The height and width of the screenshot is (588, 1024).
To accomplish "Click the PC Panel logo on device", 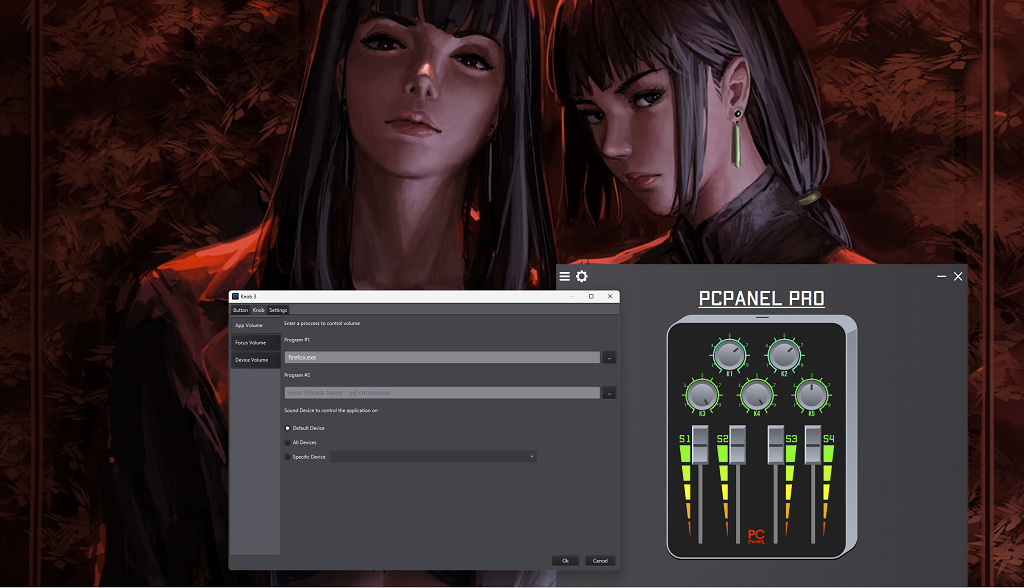I will click(757, 536).
